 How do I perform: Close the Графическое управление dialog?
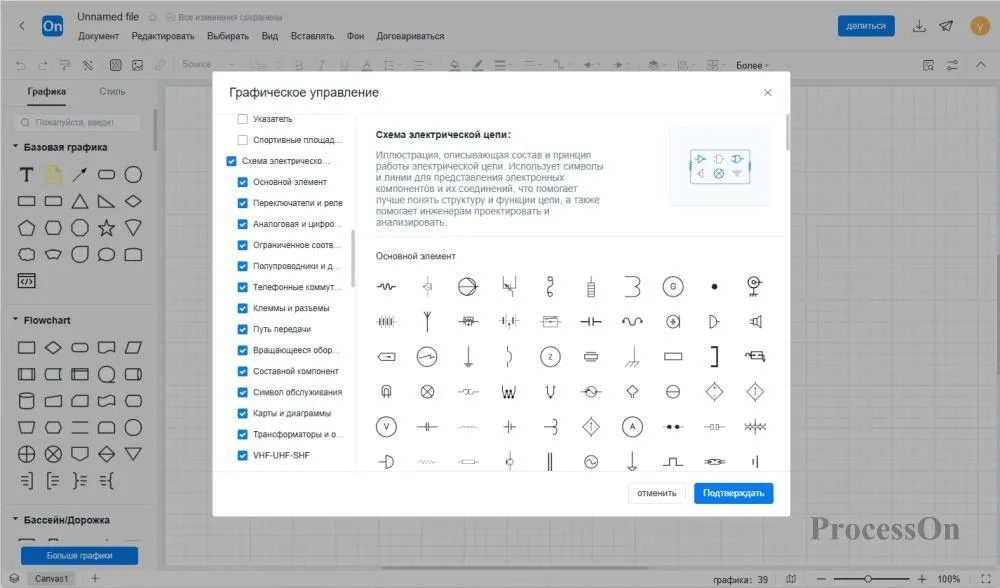point(768,92)
